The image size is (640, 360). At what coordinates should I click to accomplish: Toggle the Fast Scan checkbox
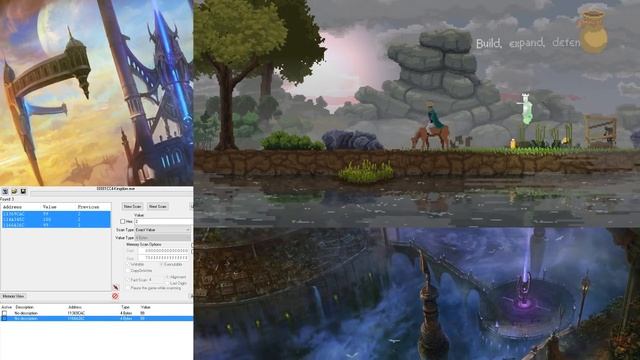128,280
